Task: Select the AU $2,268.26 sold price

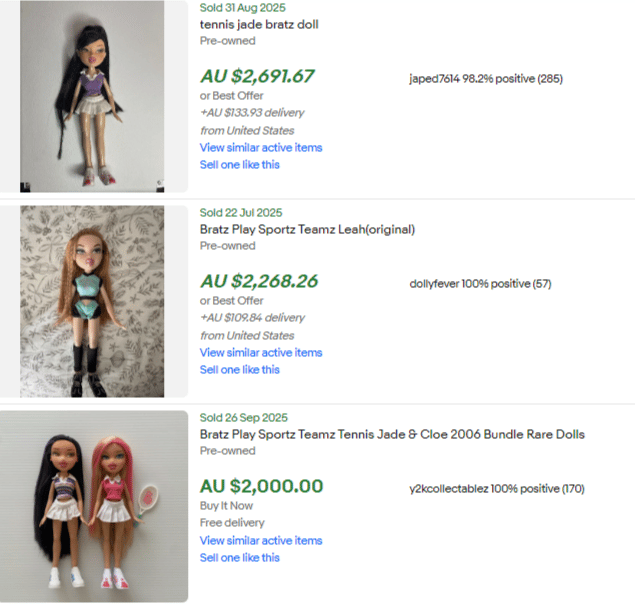Action: pyautogui.click(x=259, y=281)
